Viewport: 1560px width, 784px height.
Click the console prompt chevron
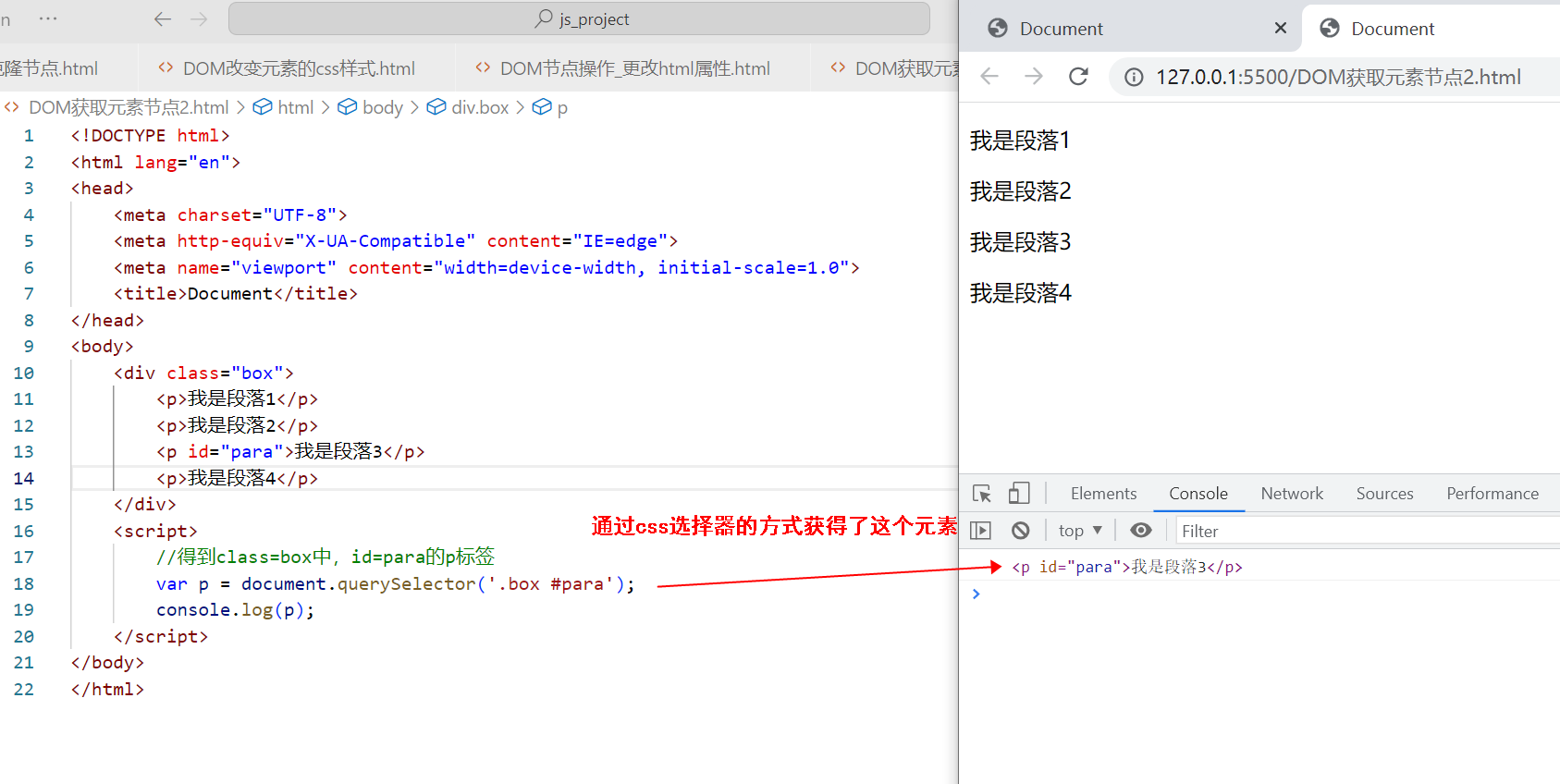[976, 594]
